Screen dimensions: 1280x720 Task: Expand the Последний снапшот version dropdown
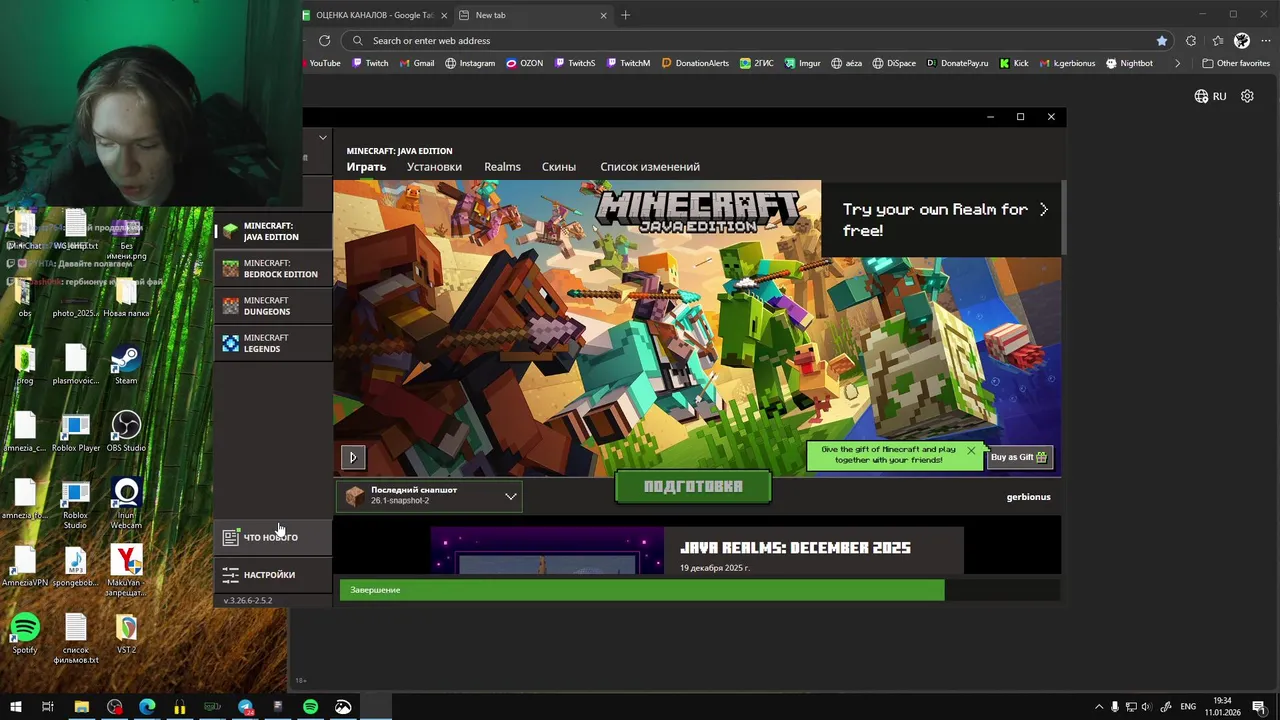pyautogui.click(x=429, y=496)
